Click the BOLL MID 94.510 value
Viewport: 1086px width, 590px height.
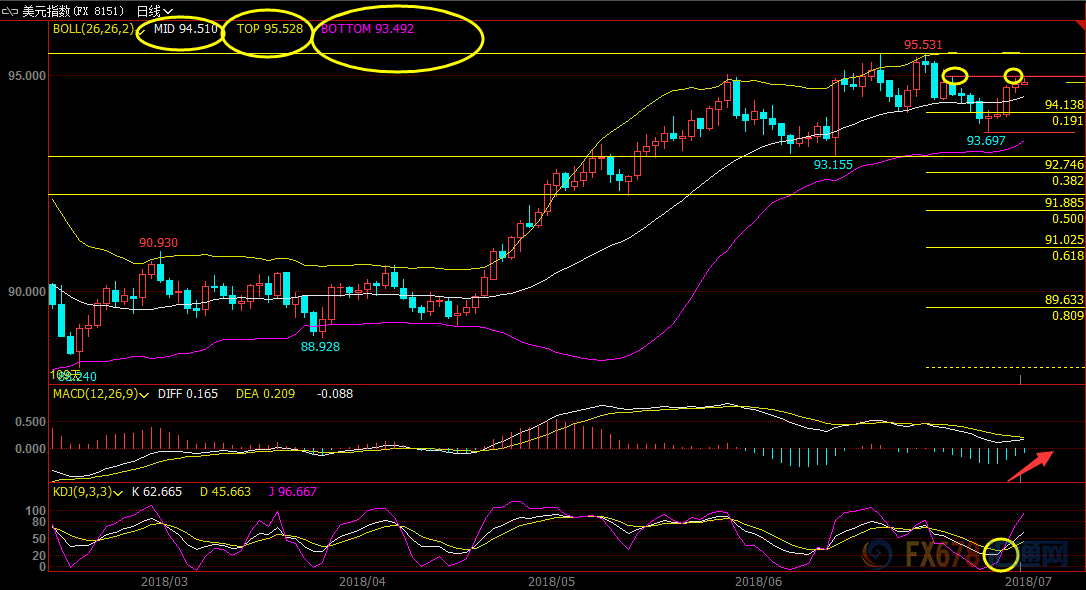point(186,30)
